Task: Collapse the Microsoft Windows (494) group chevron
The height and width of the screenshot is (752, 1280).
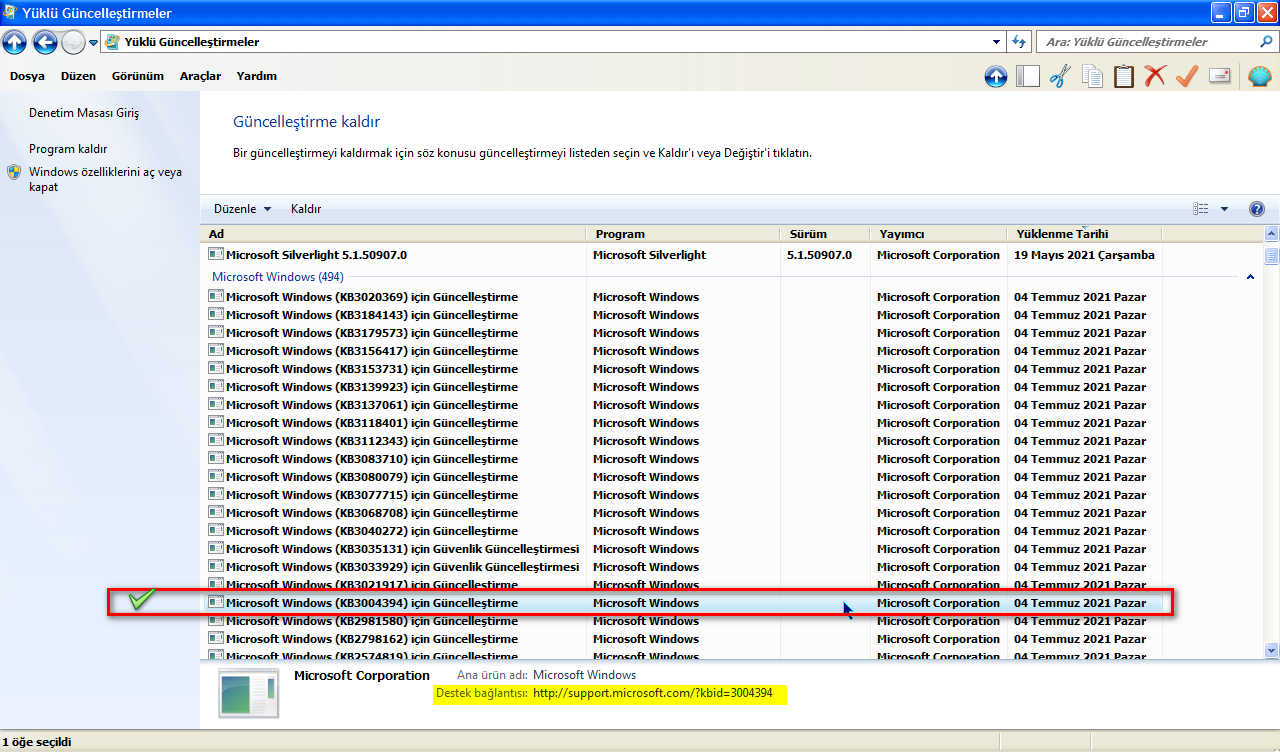Action: pos(1251,277)
